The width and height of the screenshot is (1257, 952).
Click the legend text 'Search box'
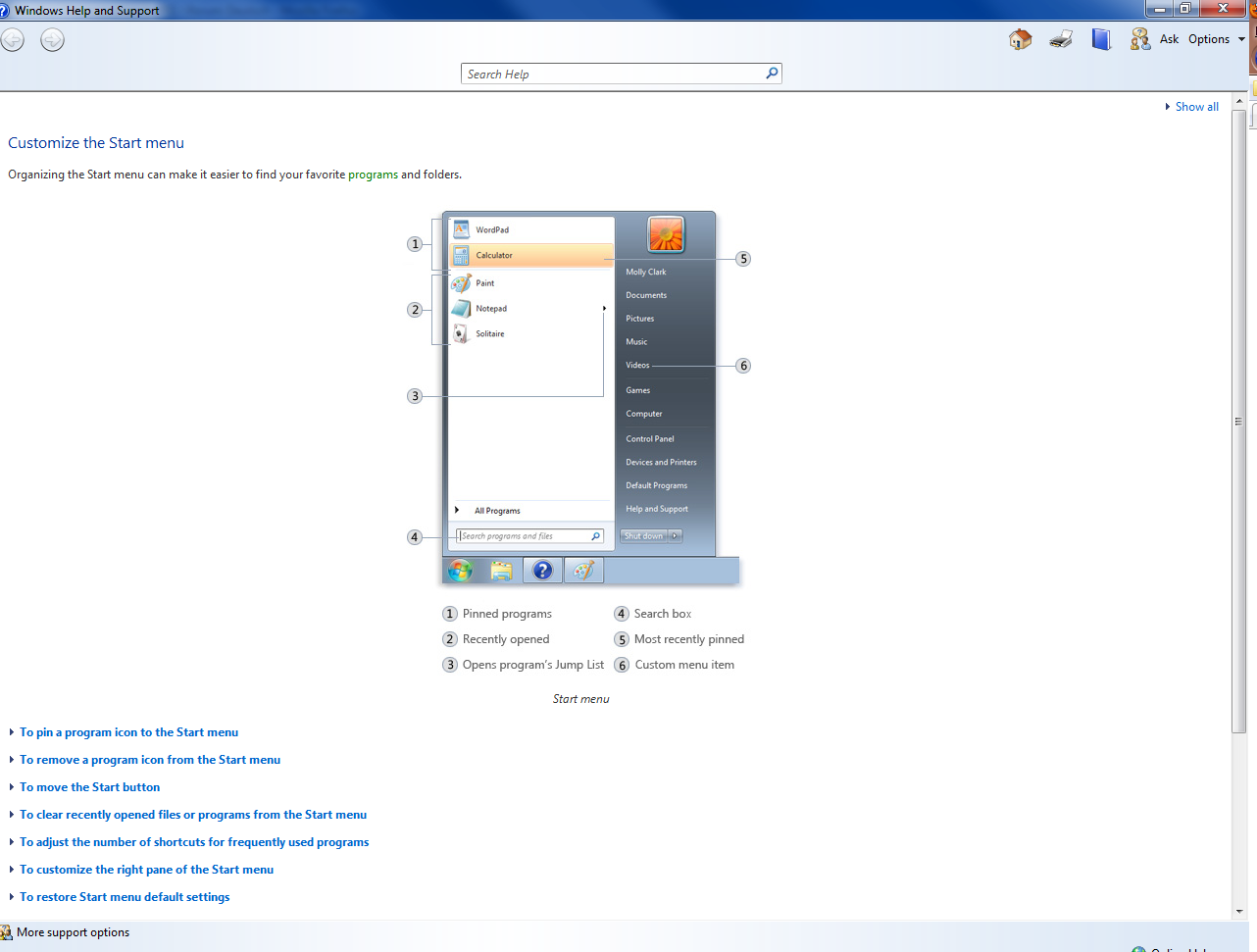tap(663, 614)
